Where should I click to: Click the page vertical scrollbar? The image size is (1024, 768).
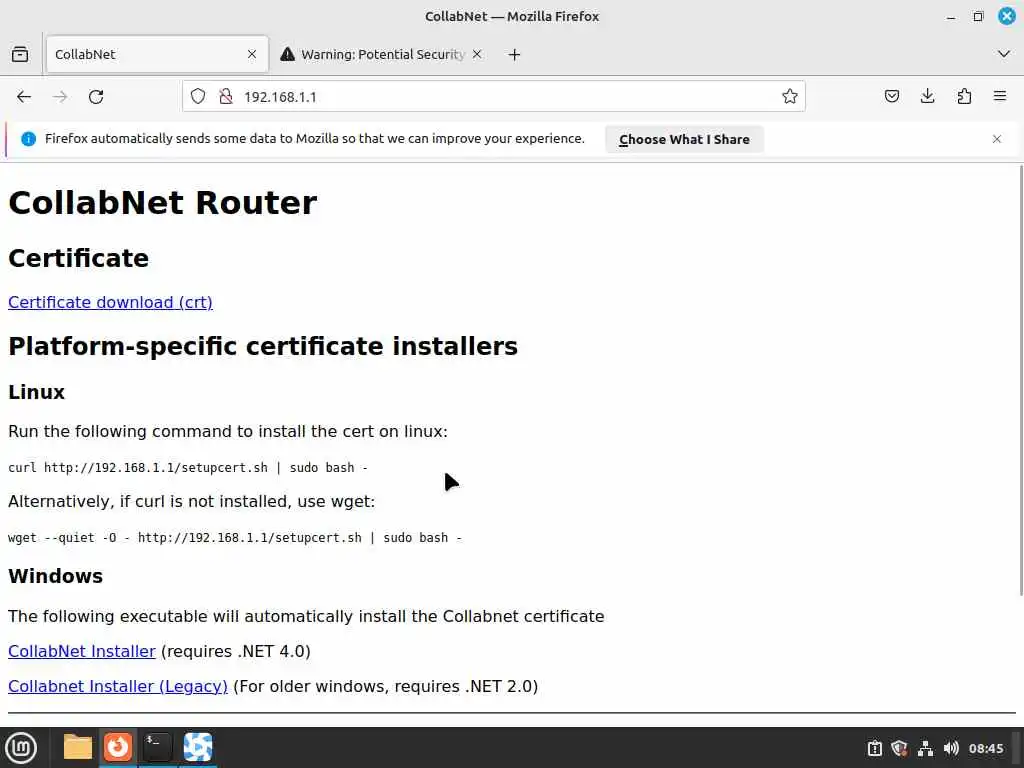click(x=1019, y=380)
